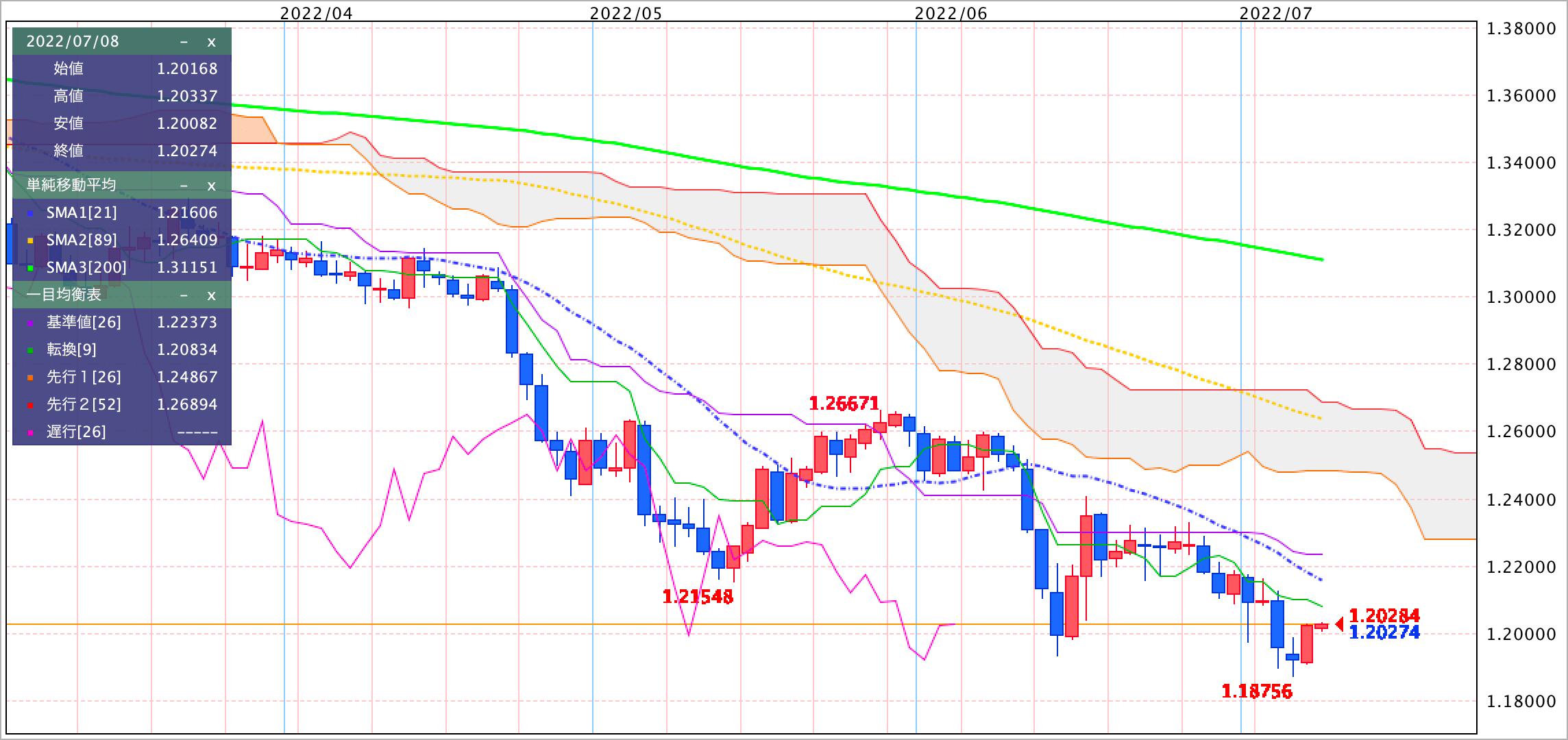Click the red current-price arrow marker
Viewport: 1568px width, 740px height.
1339,624
